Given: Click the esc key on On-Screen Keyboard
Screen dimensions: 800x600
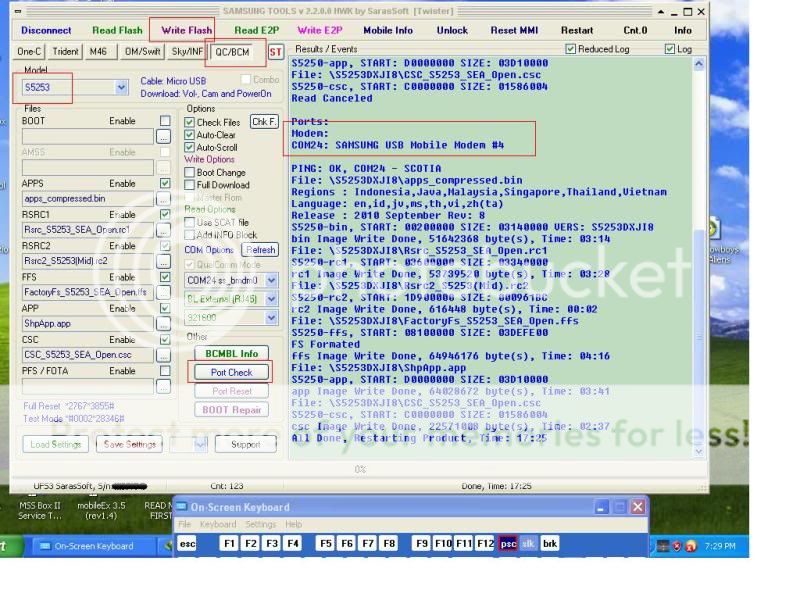Looking at the screenshot, I should point(187,543).
